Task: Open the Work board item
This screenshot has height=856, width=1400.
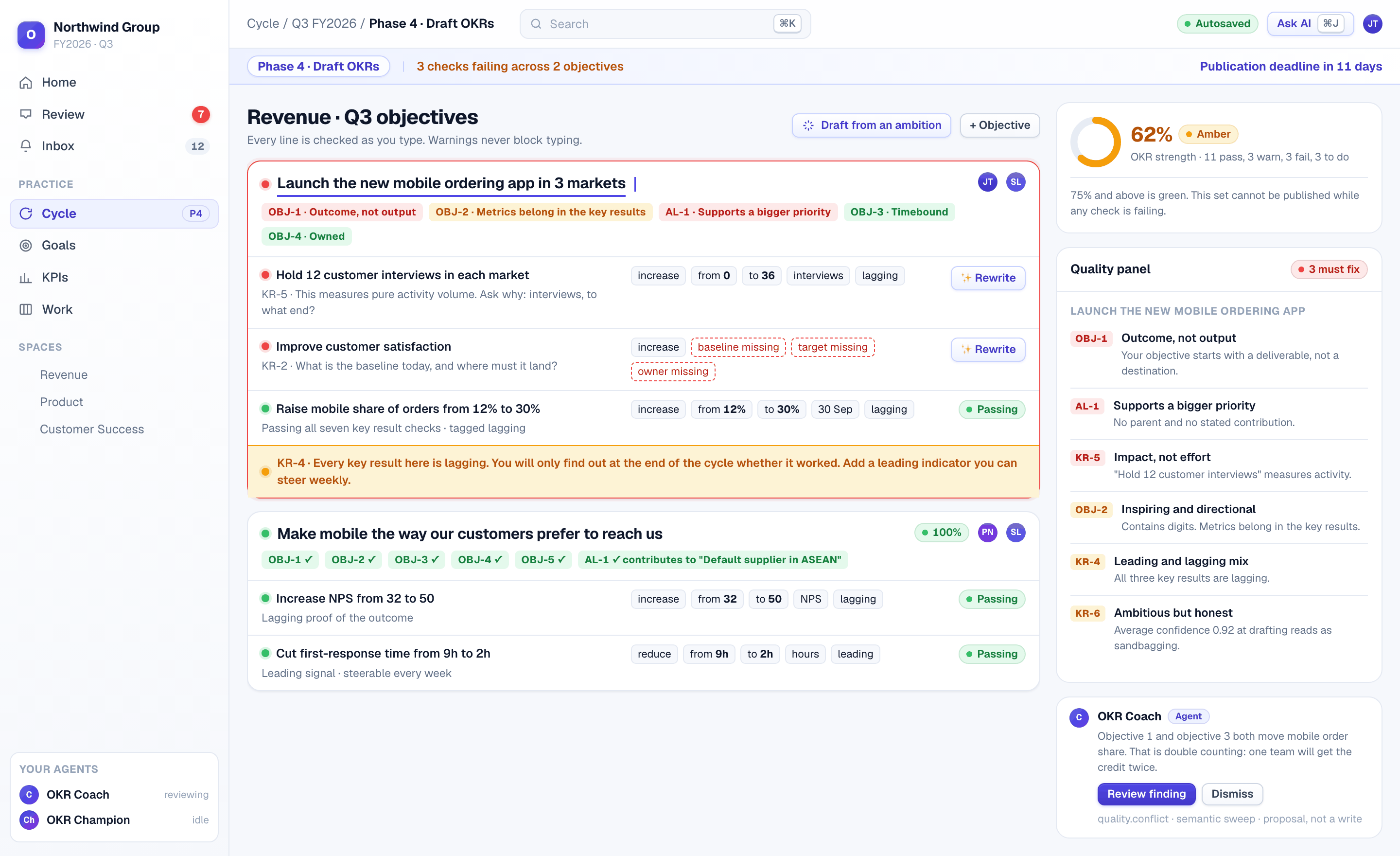Action: click(114, 309)
